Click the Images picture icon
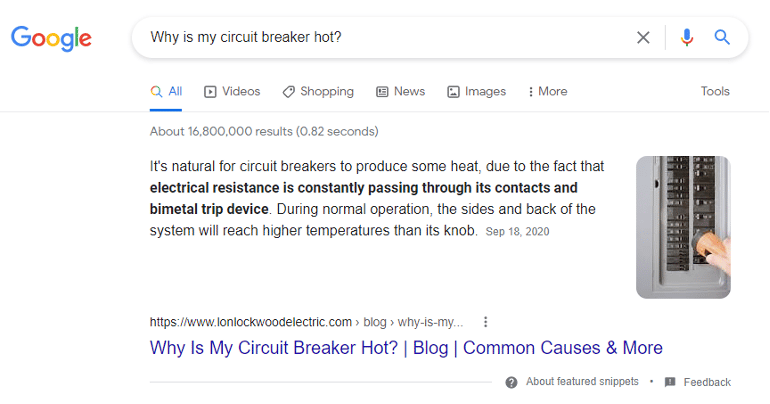 (x=453, y=92)
